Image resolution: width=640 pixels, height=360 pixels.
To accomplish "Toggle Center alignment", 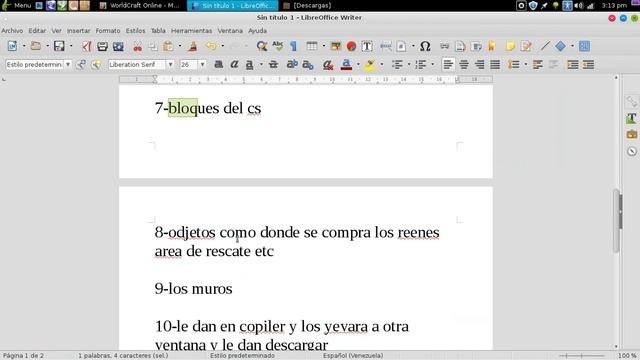I will click(x=464, y=64).
